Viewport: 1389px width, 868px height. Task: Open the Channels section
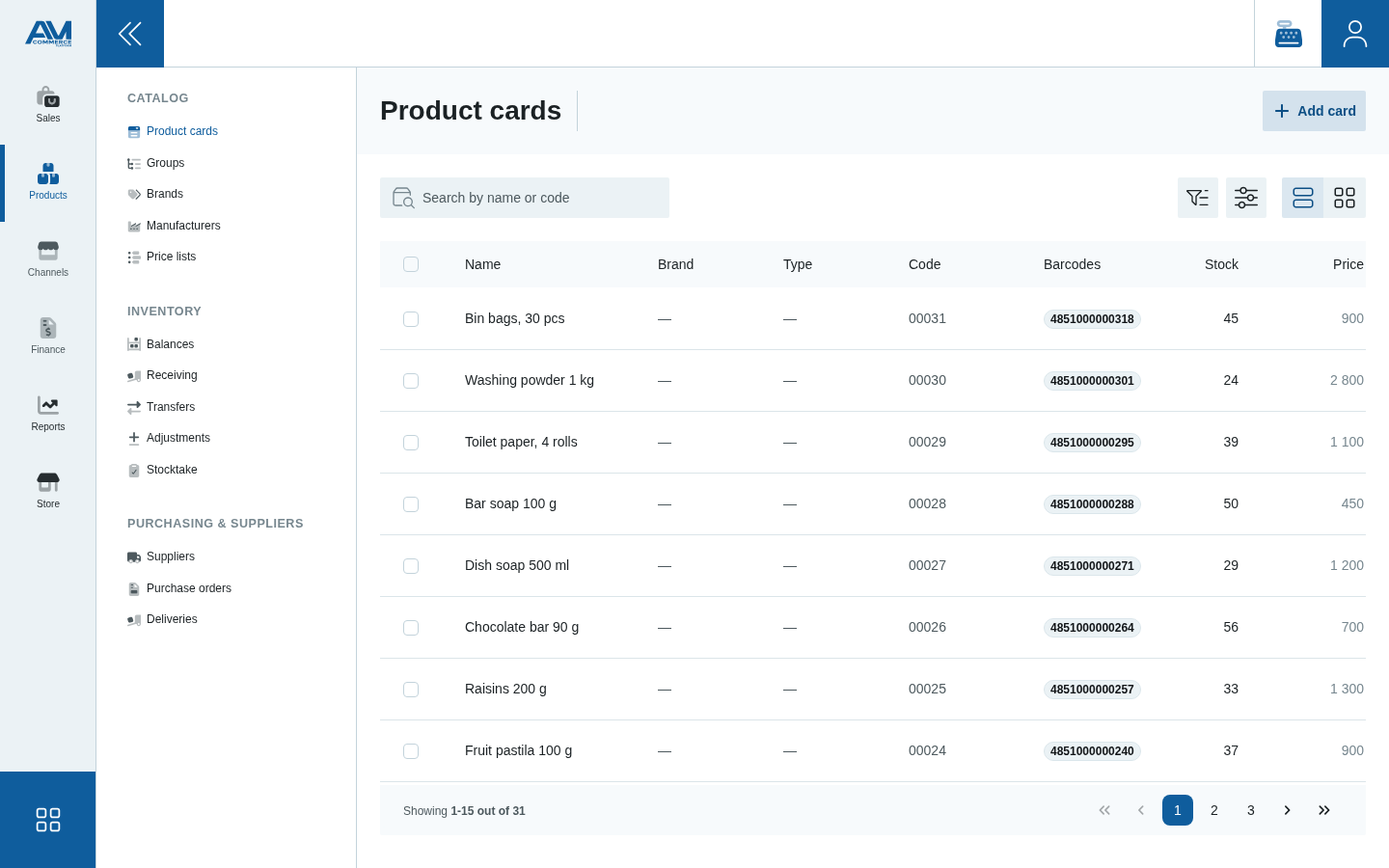point(48,260)
